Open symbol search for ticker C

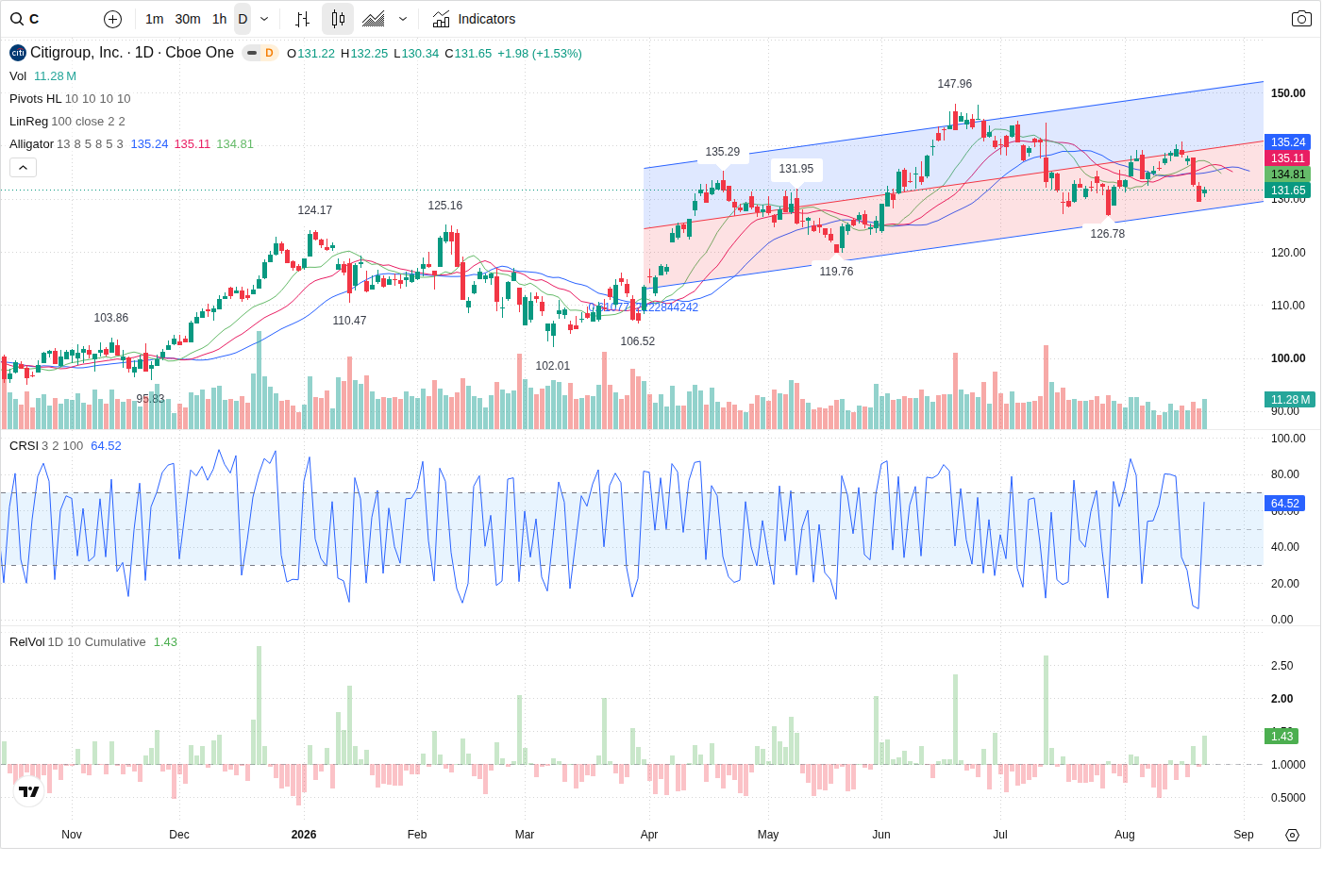[26, 19]
